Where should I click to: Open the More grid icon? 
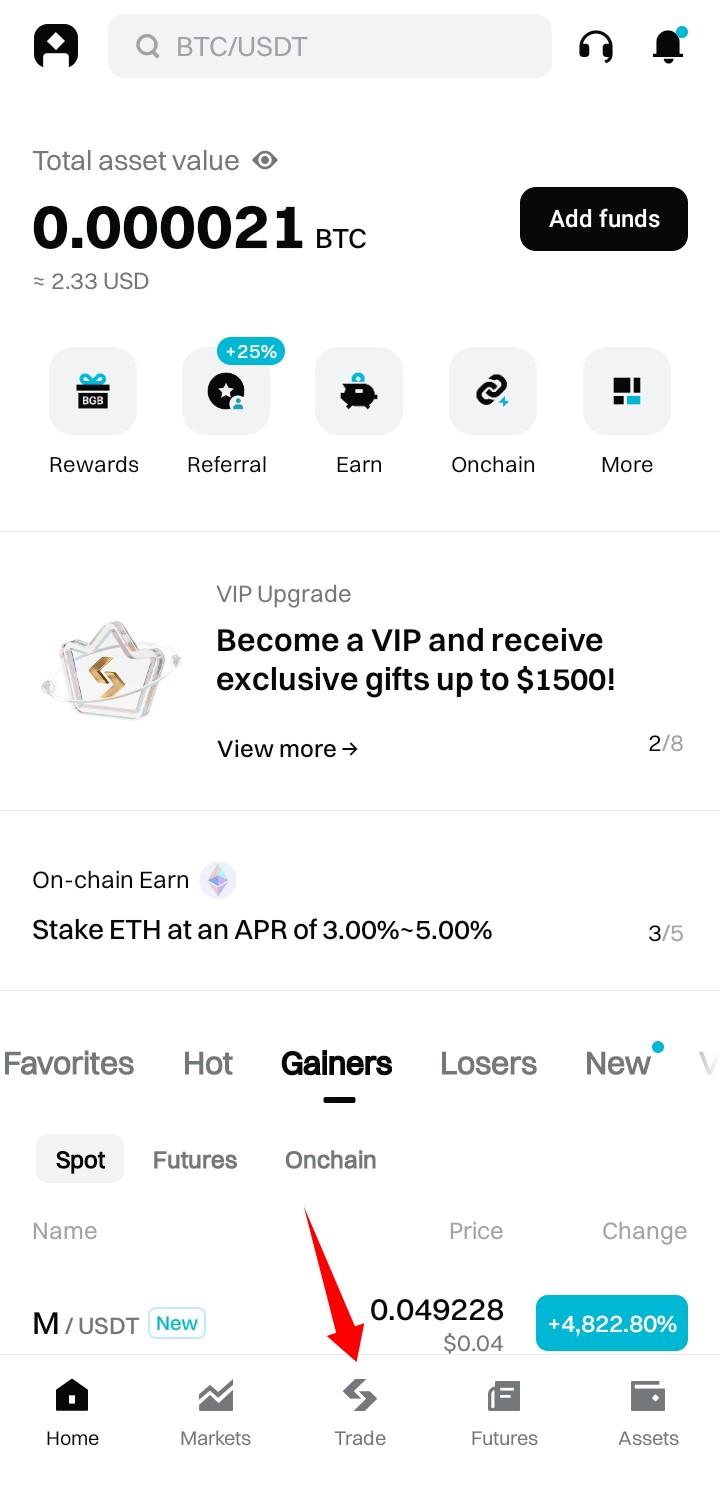[x=627, y=391]
